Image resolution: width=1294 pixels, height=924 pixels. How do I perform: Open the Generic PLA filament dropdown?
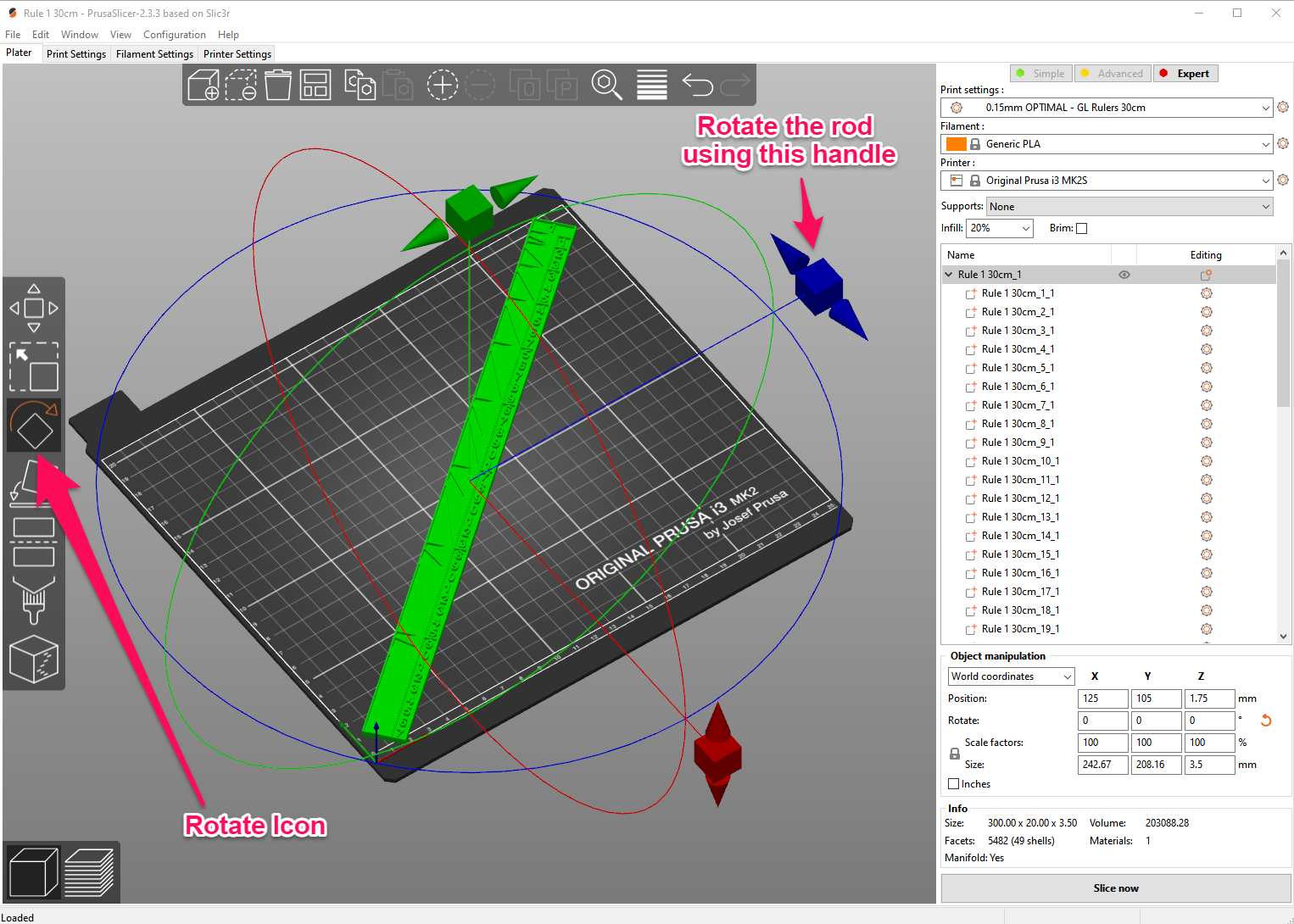[x=1107, y=144]
